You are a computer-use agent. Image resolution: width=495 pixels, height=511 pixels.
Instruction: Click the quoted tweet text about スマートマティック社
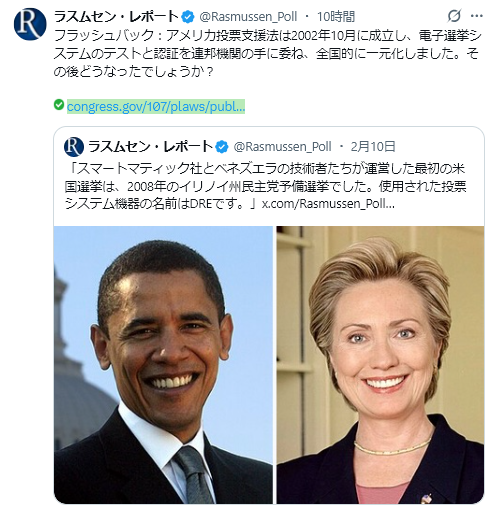pos(265,186)
